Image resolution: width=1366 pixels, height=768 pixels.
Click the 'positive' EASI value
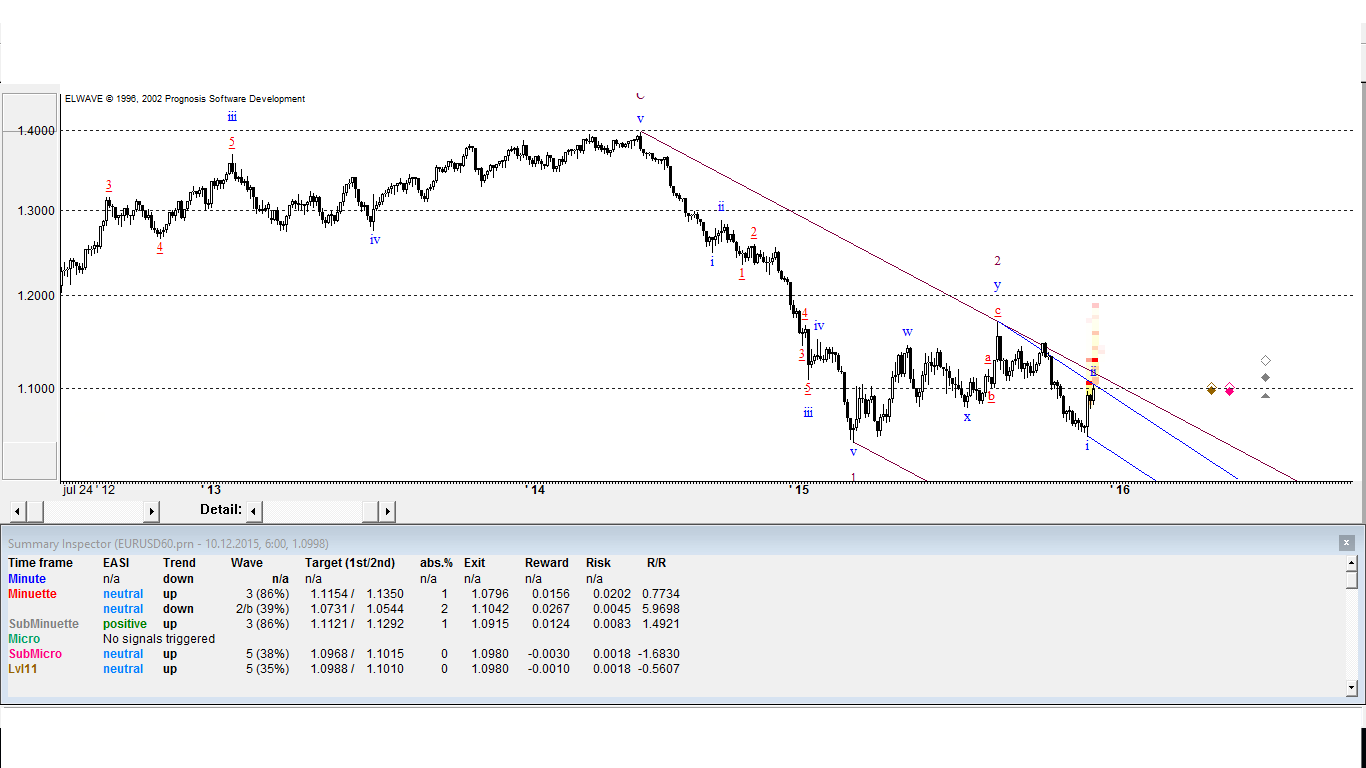(x=125, y=624)
